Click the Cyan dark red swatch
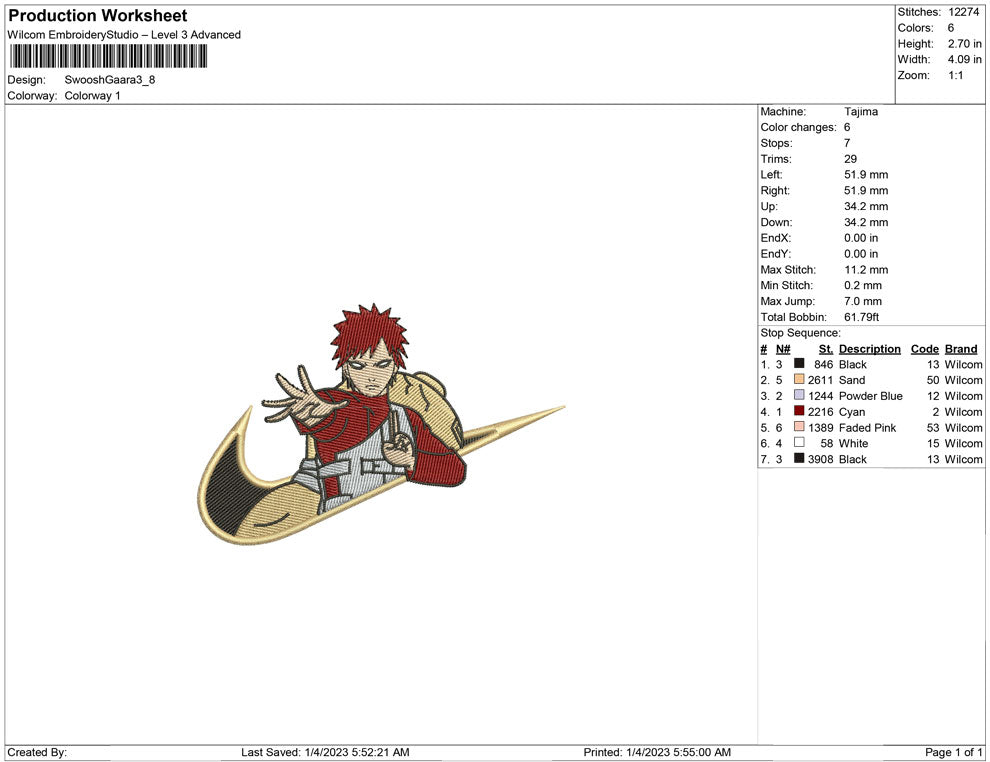 (799, 411)
